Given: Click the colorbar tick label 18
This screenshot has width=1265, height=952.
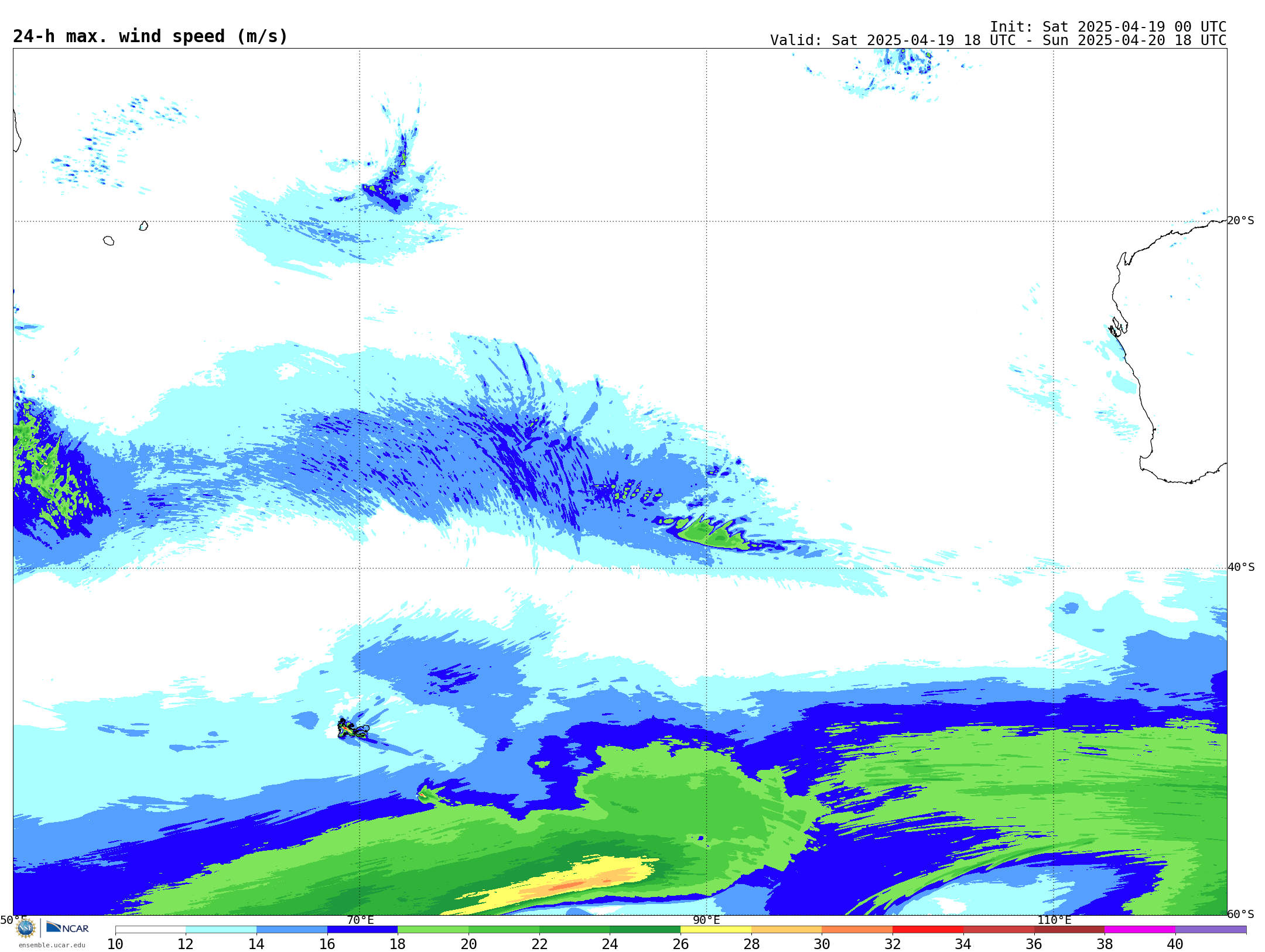Looking at the screenshot, I should 398,944.
